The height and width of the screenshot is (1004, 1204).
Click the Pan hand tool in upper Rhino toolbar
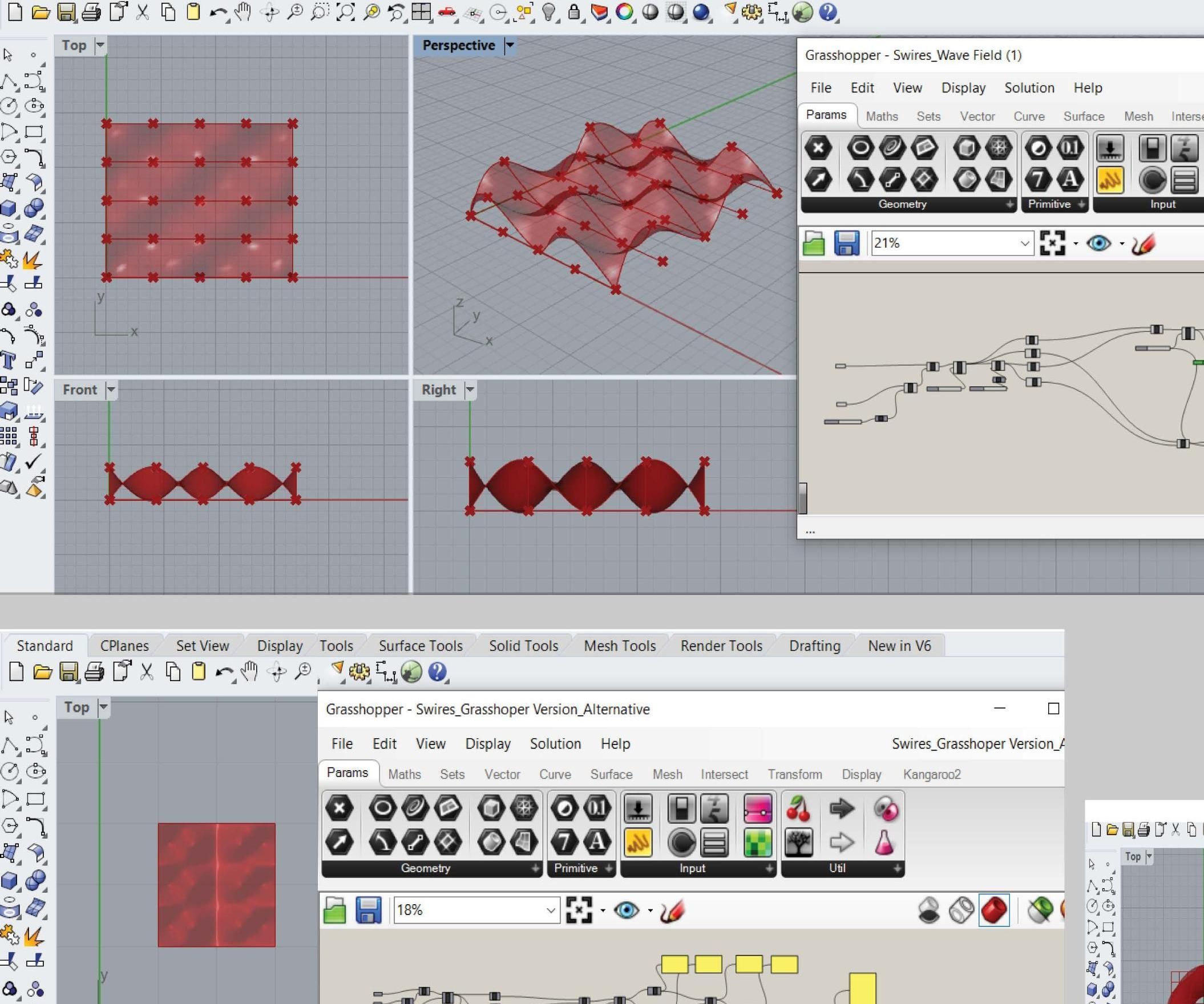click(243, 12)
